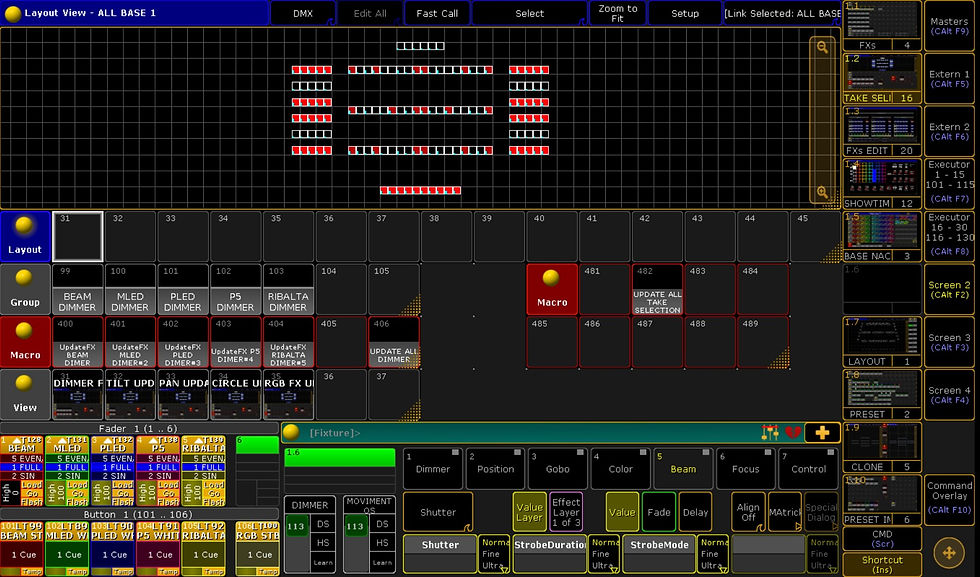Click the Masters button
Image resolution: width=980 pixels, height=577 pixels.
pos(949,26)
